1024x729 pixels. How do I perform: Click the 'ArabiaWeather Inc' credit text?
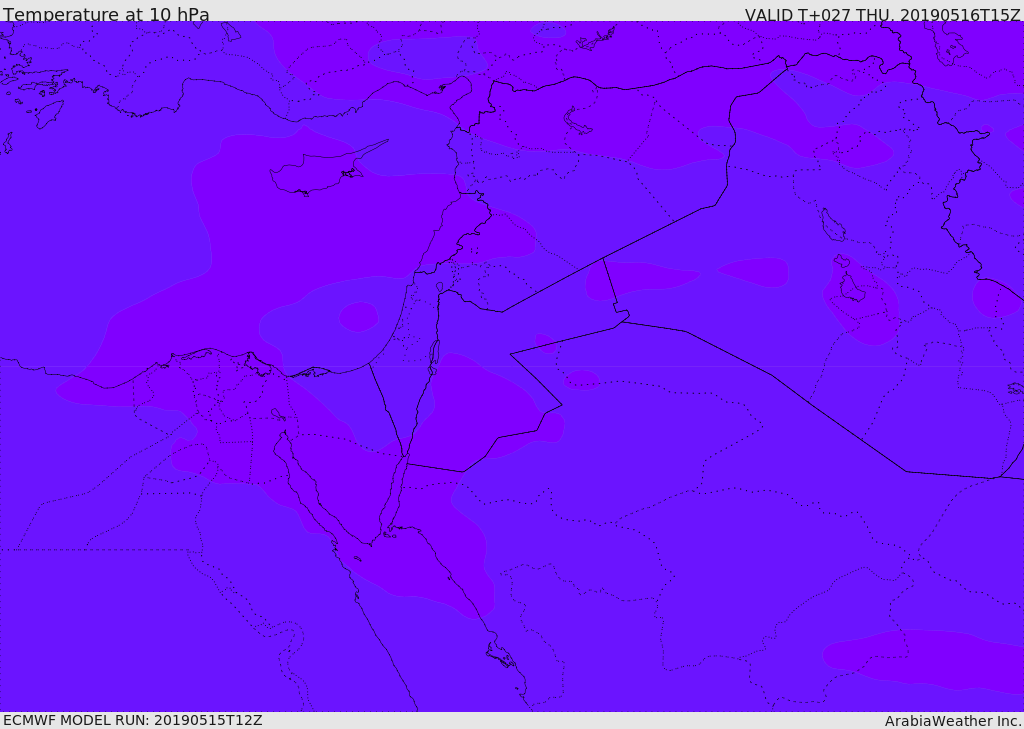952,721
